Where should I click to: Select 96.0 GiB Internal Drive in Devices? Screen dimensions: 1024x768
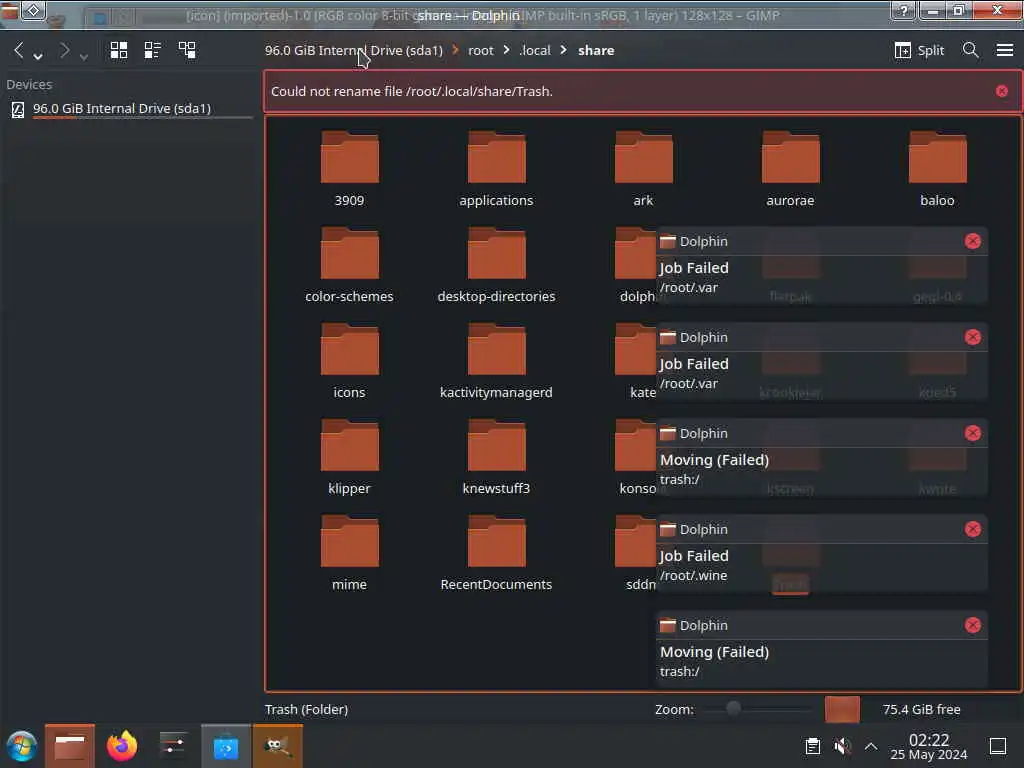click(x=129, y=109)
